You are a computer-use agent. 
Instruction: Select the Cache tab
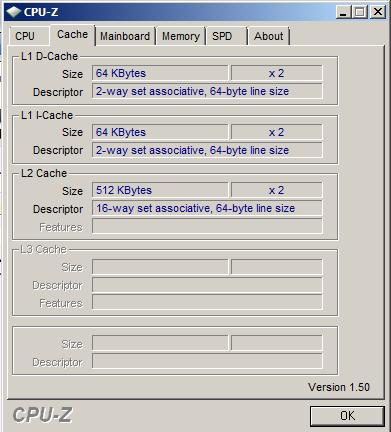coord(72,35)
